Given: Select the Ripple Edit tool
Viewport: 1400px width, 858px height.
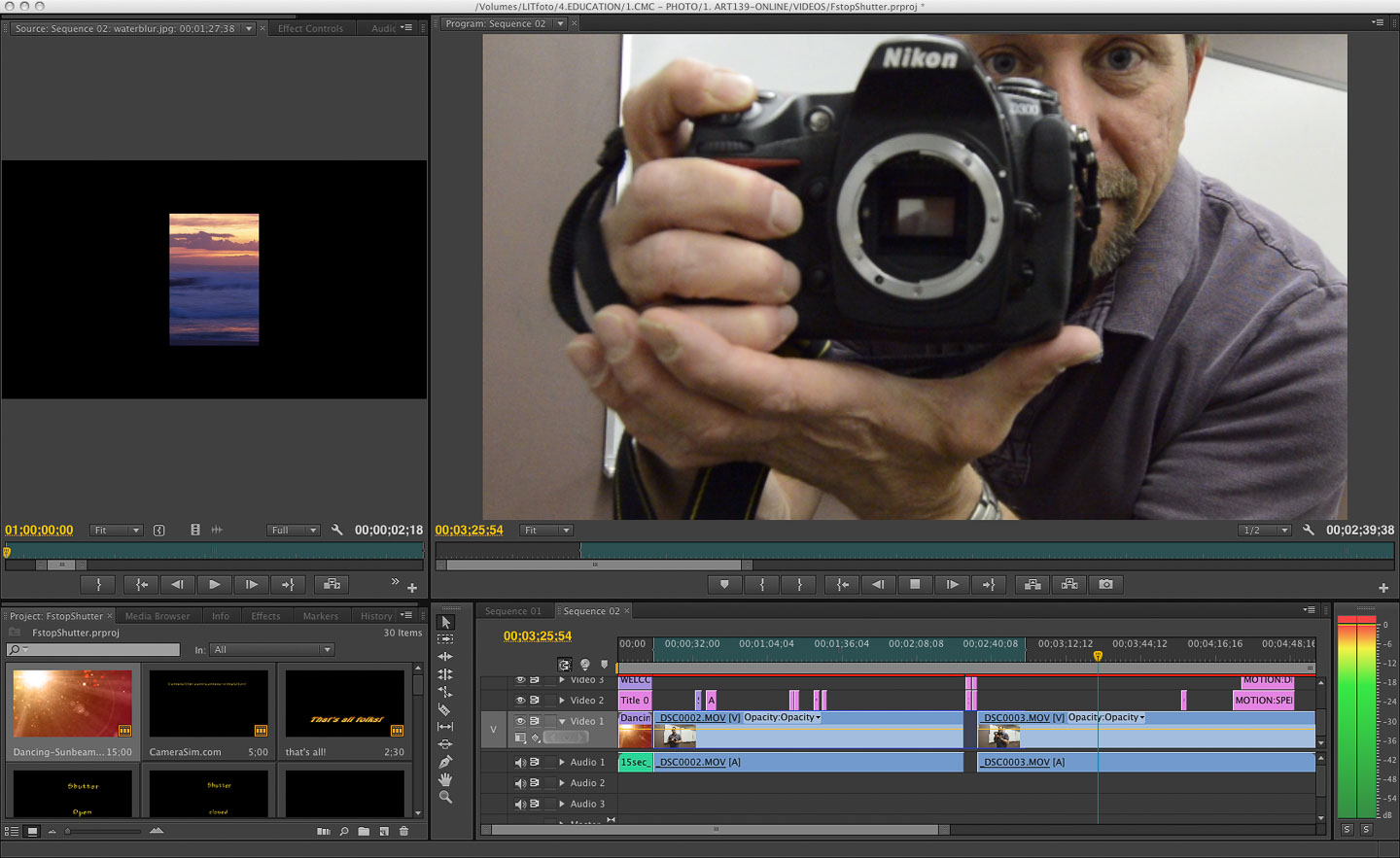Looking at the screenshot, I should (445, 657).
